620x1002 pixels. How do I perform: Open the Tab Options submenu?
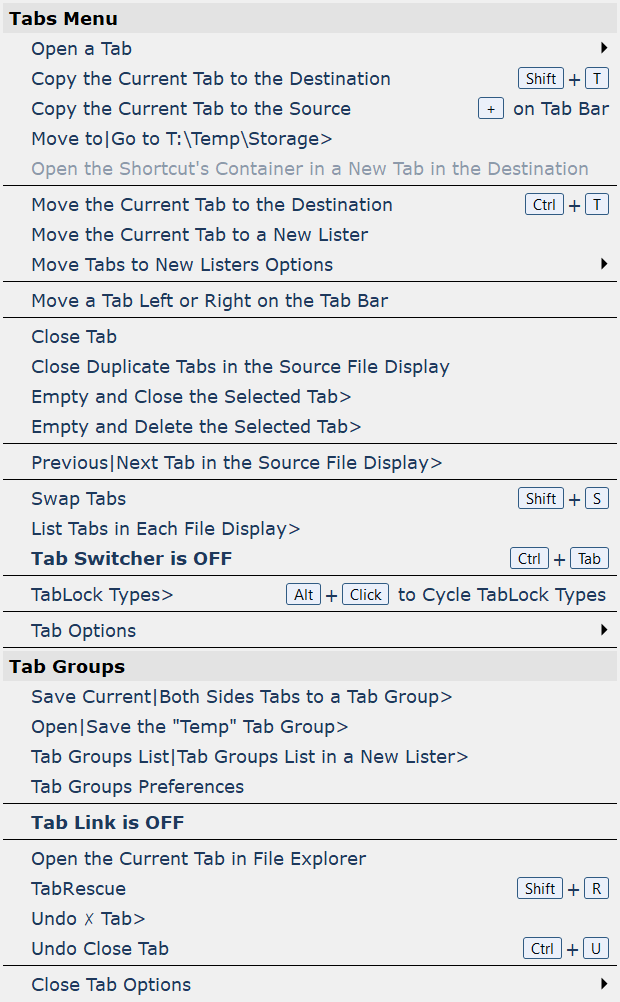pos(83,630)
